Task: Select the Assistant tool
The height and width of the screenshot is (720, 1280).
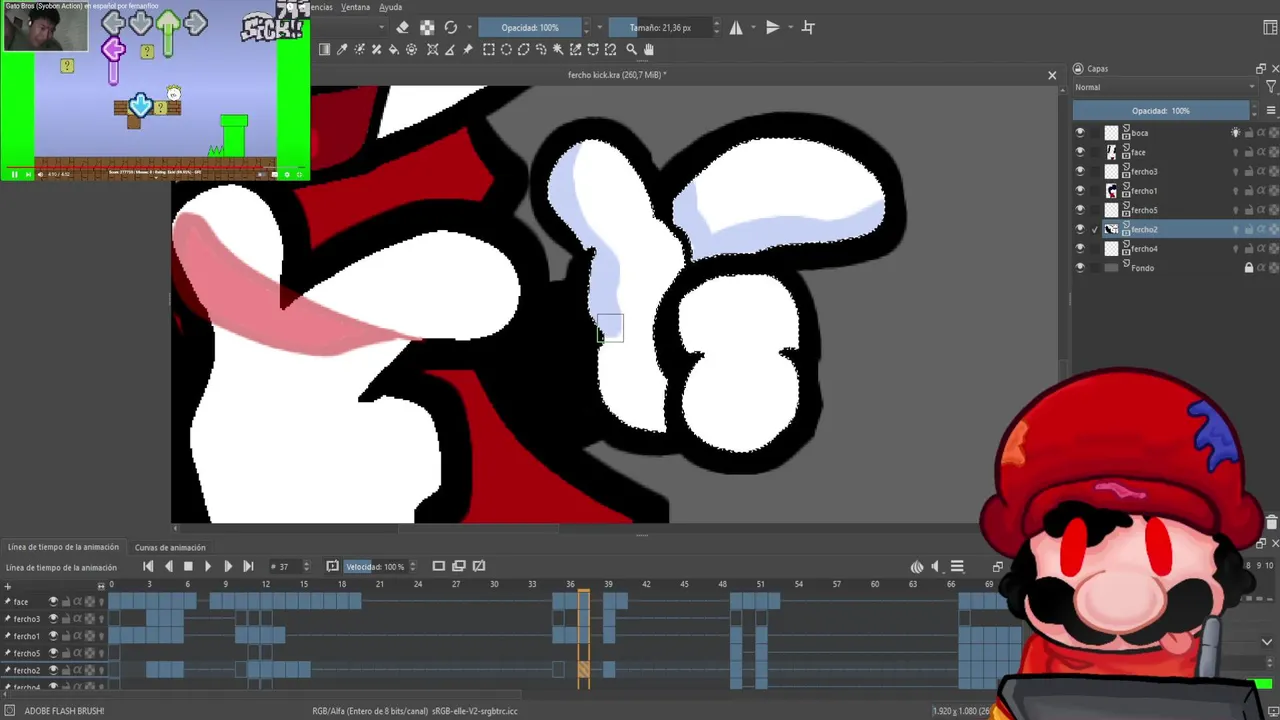Action: click(433, 49)
